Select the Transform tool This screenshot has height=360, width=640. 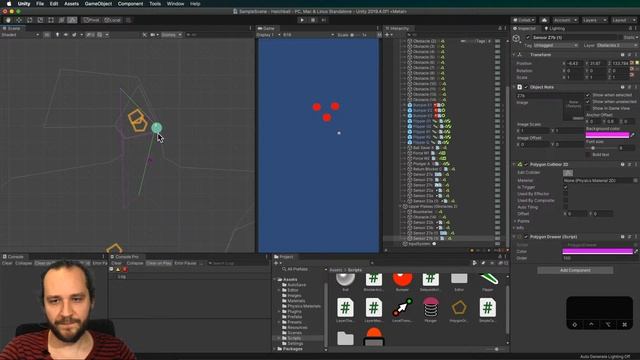pyautogui.click(x=61, y=20)
